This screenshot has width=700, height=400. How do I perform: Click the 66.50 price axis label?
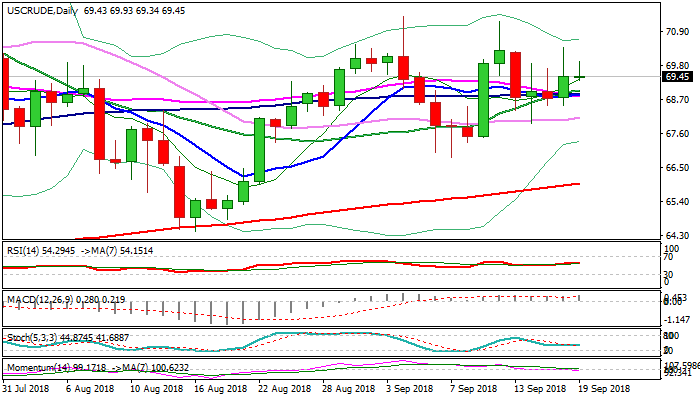tap(676, 168)
